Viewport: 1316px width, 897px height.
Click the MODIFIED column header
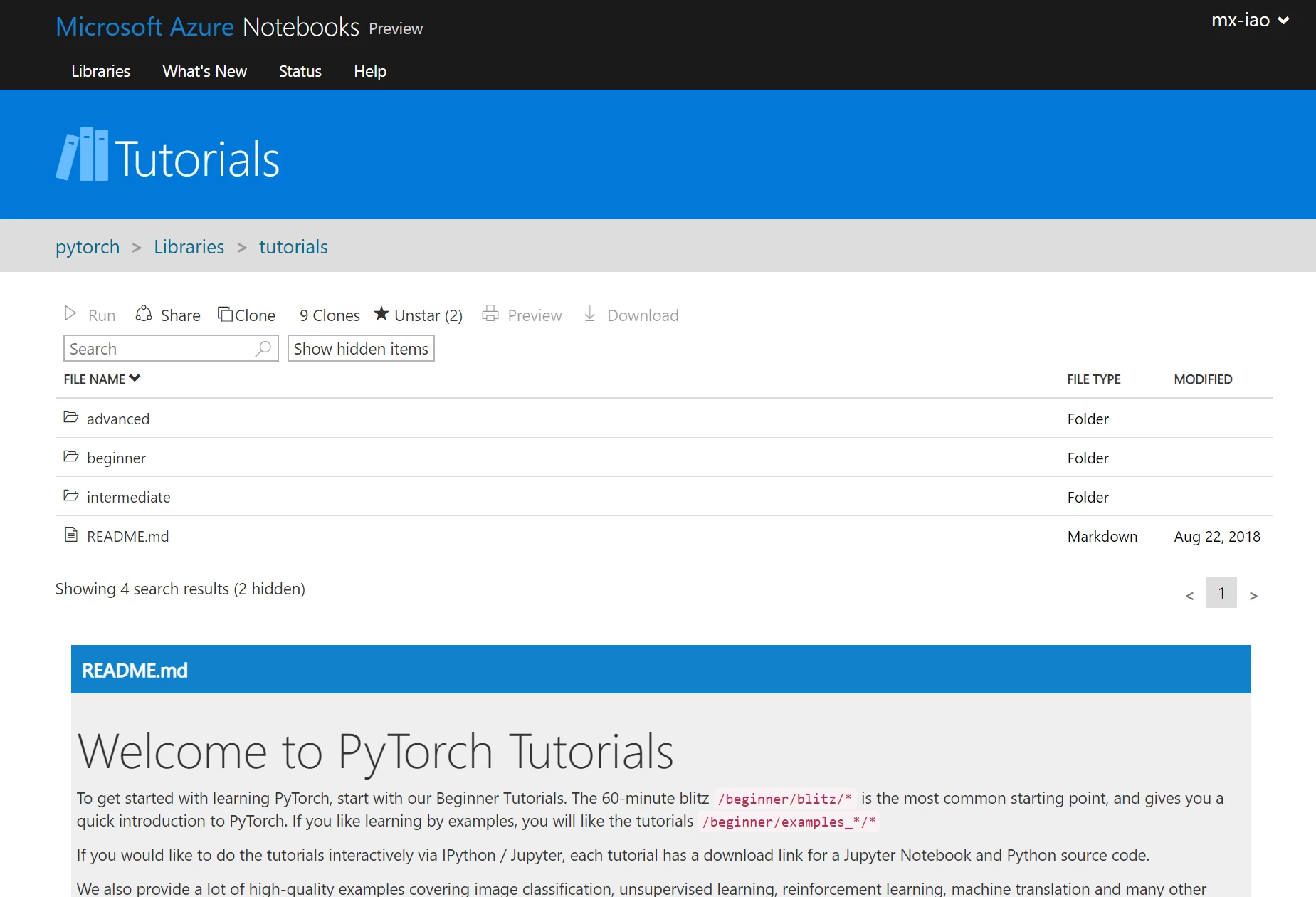[1203, 379]
